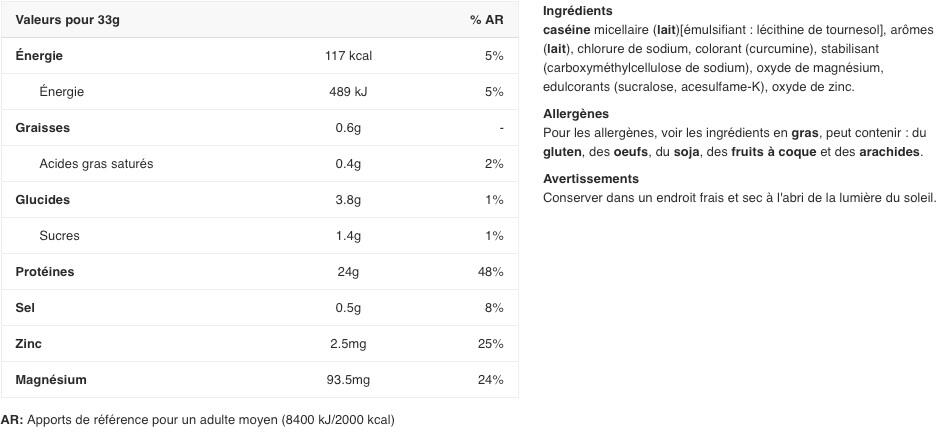941x436 pixels.
Task: Click the 117 kcal energy value
Action: point(348,56)
